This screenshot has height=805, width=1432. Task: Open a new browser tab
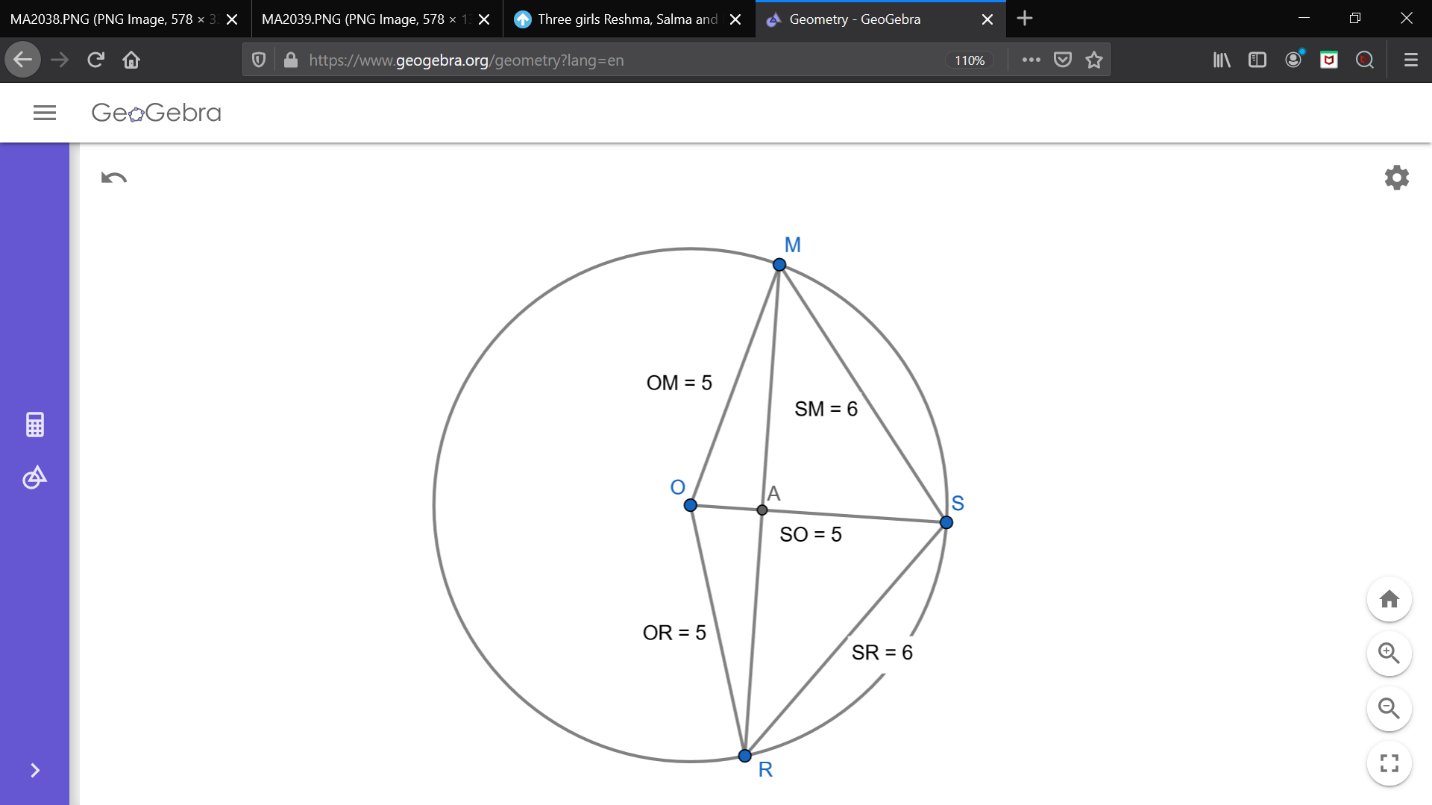(1024, 19)
